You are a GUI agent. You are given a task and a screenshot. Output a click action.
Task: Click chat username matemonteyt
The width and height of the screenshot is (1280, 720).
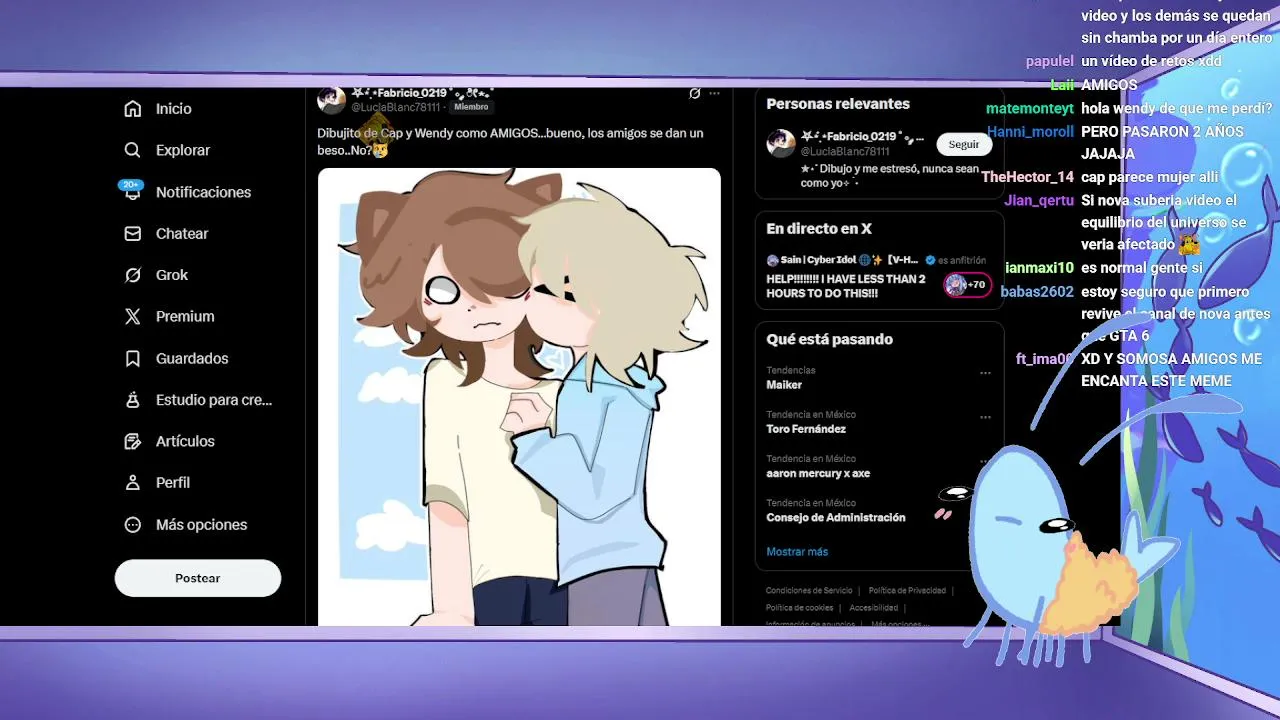click(x=1030, y=108)
